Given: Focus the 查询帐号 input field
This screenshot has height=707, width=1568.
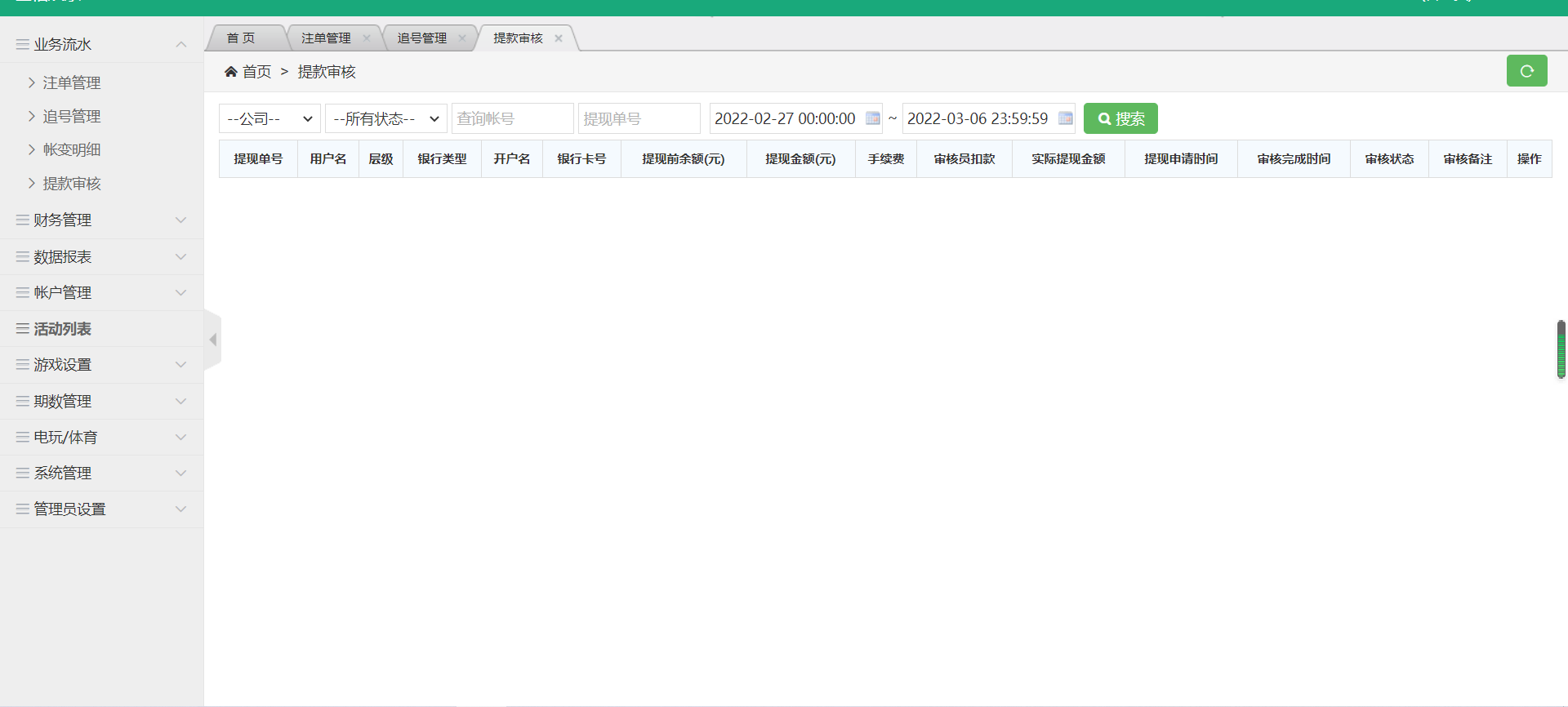Looking at the screenshot, I should click(512, 118).
